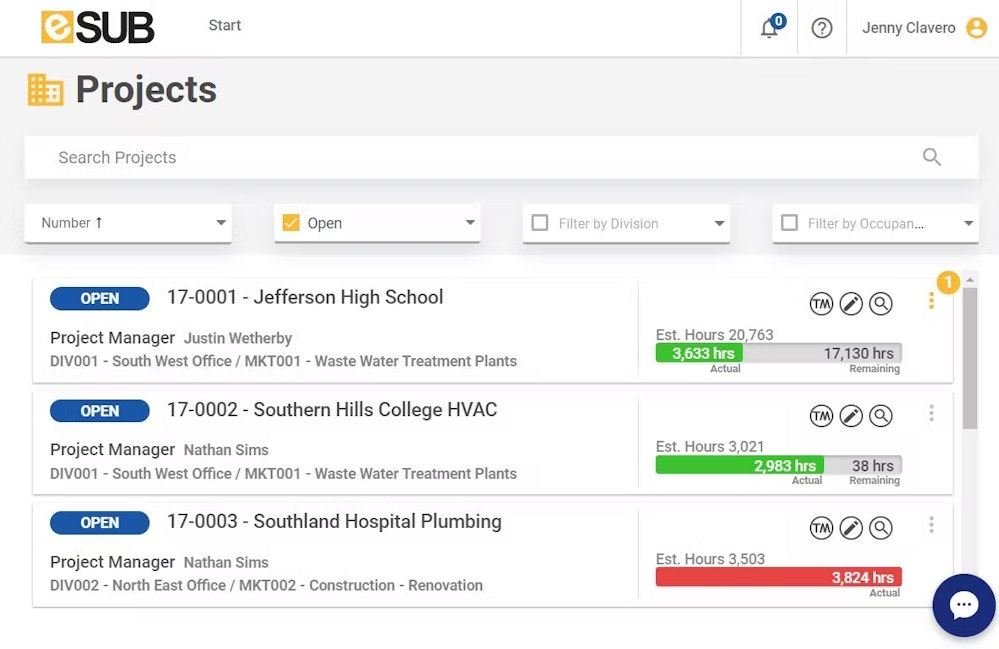Expand the Filter by Division dropdown arrow

click(x=719, y=223)
